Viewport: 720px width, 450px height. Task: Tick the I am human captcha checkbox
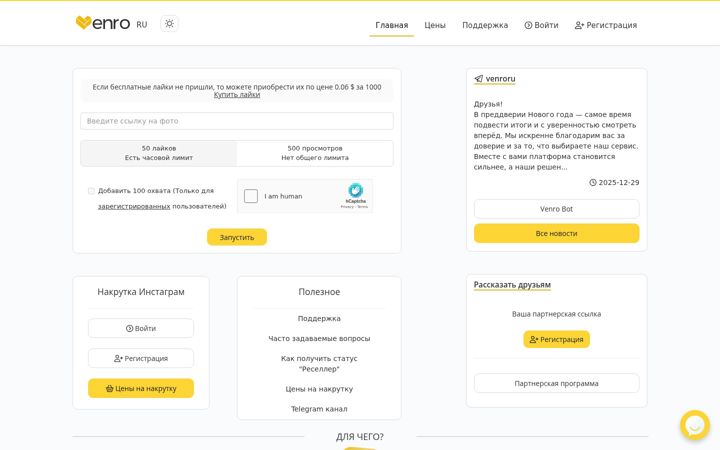point(251,196)
